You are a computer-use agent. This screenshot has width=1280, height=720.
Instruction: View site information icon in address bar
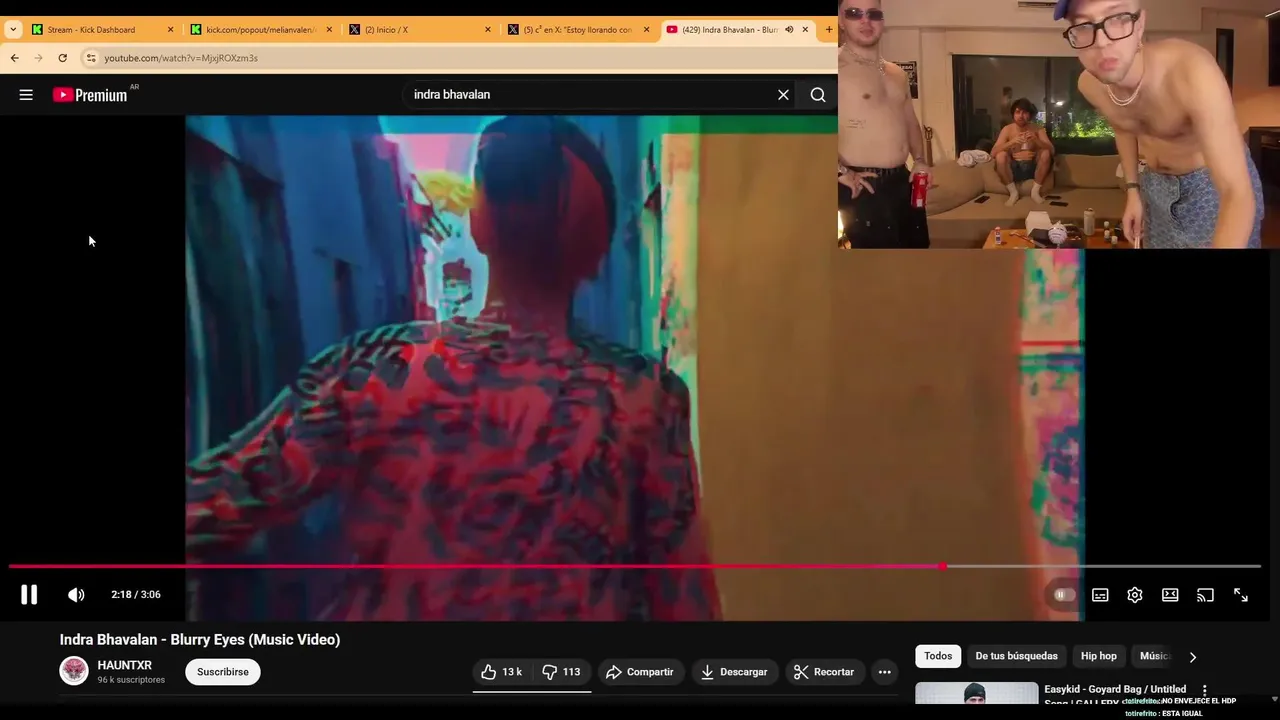click(91, 58)
